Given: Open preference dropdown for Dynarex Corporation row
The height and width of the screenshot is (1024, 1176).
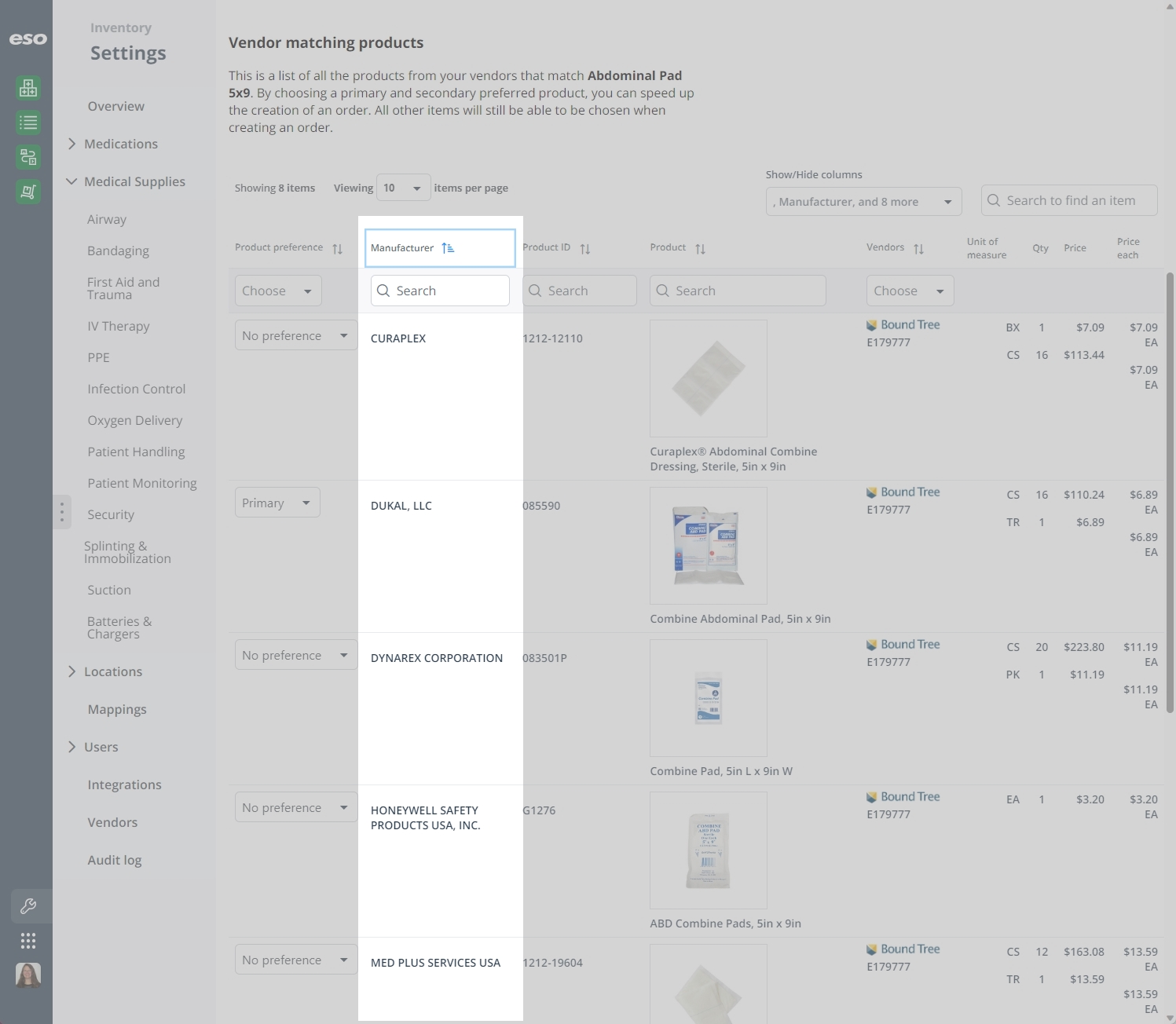Looking at the screenshot, I should [x=296, y=655].
